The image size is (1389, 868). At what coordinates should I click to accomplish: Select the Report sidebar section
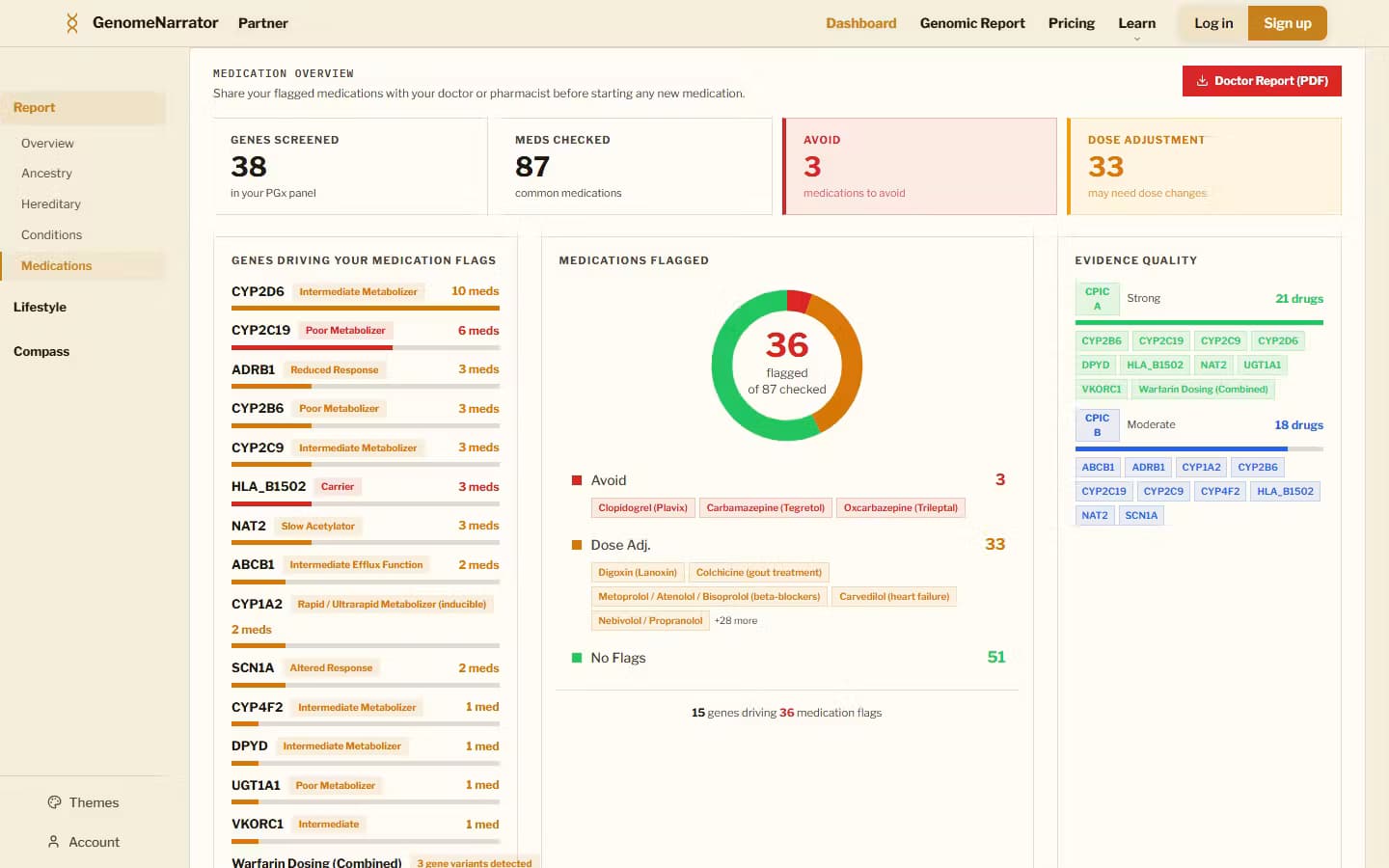coord(83,108)
